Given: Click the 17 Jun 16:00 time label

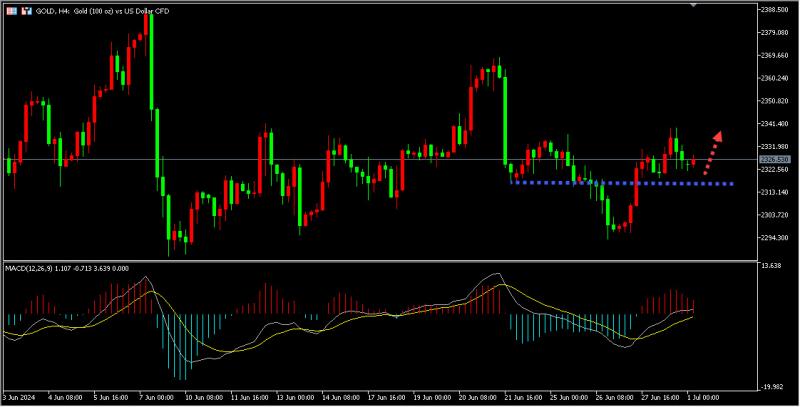Looking at the screenshot, I should (x=387, y=397).
